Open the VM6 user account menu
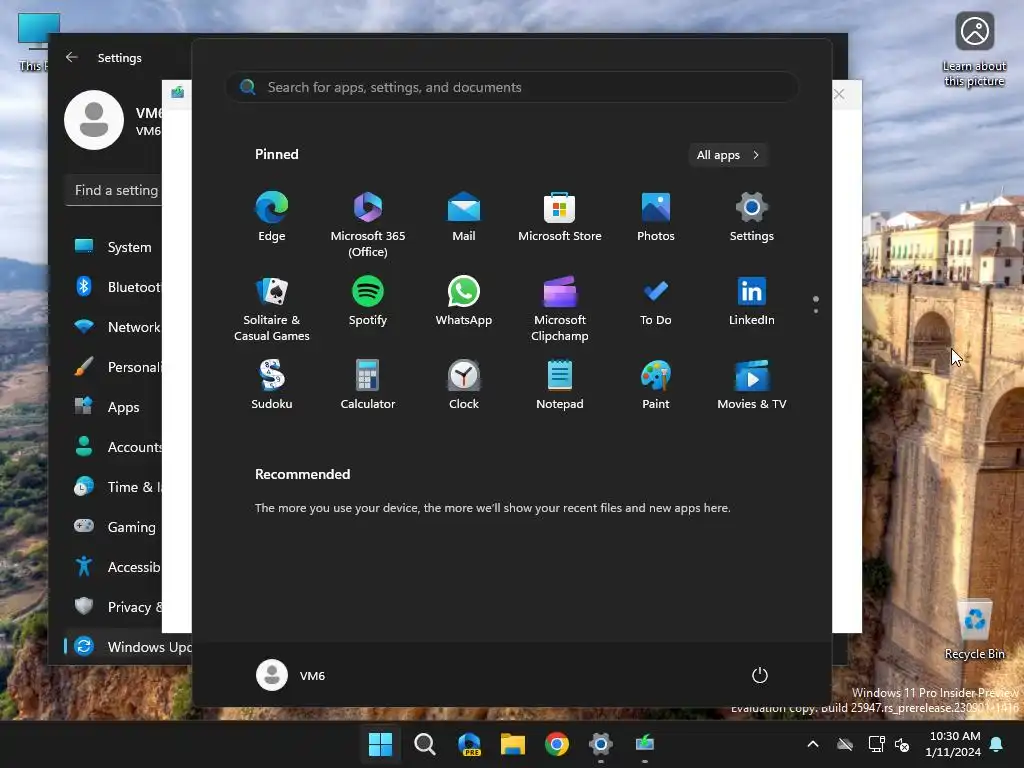This screenshot has height=768, width=1024. click(291, 675)
